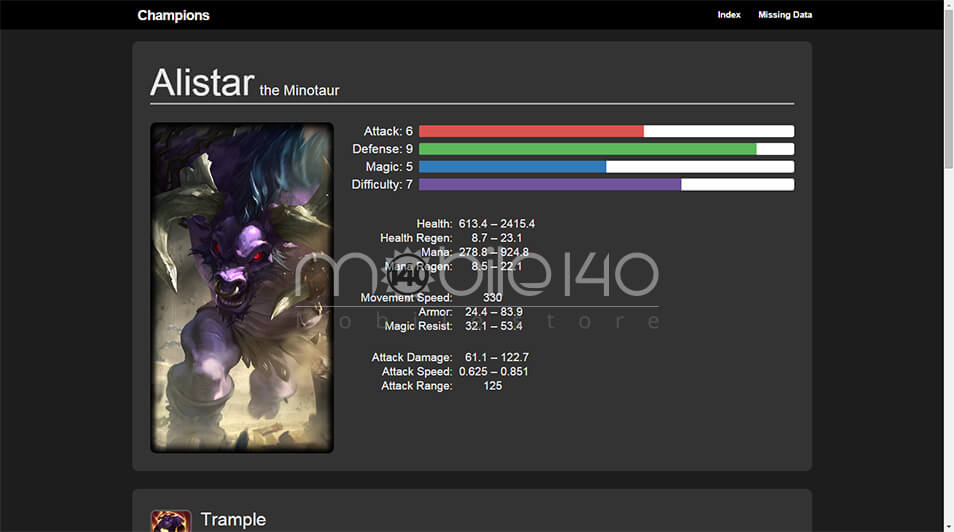Open the Missing Data page
The height and width of the screenshot is (532, 954).
(785, 15)
